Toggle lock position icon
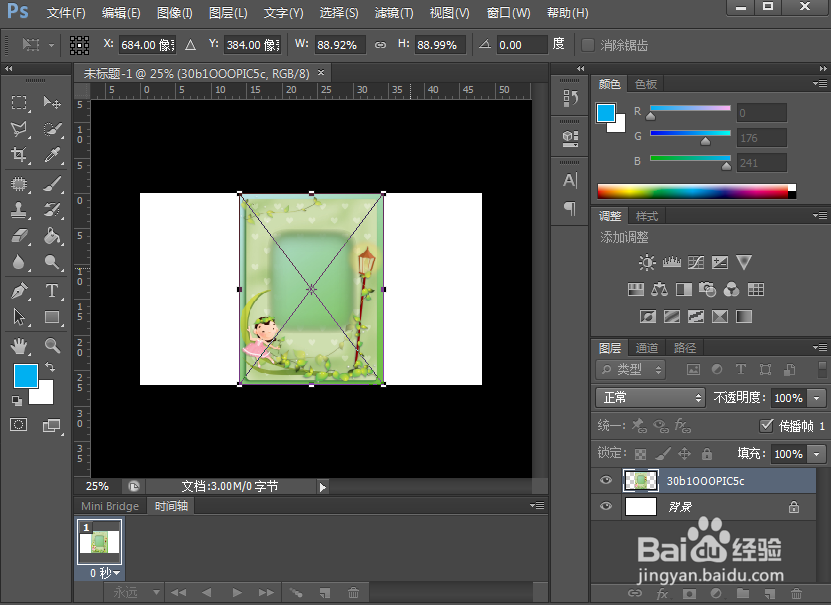This screenshot has width=831, height=605. tap(685, 454)
